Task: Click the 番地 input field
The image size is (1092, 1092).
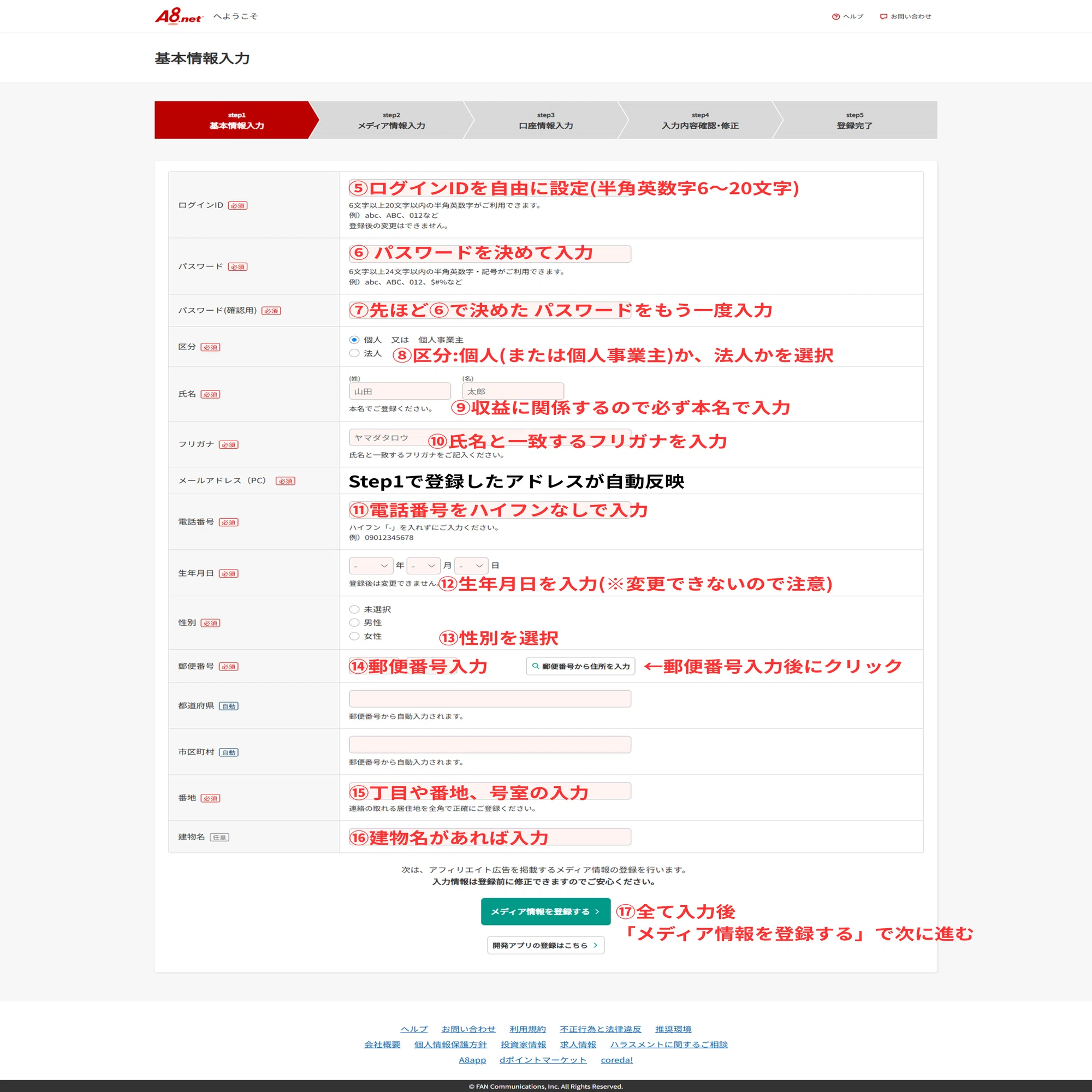Action: pos(489,791)
